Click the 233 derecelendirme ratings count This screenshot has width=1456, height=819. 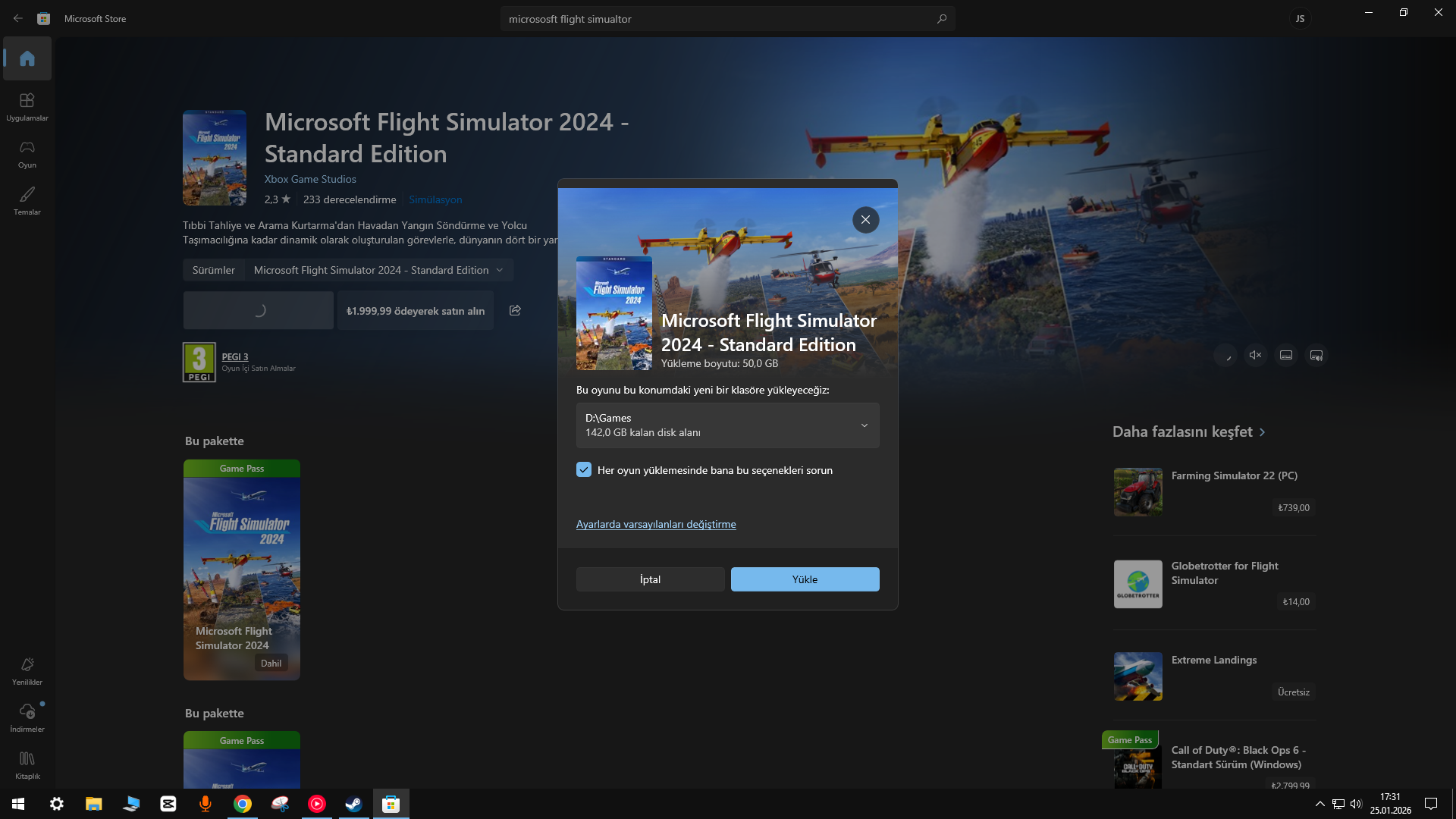350,199
